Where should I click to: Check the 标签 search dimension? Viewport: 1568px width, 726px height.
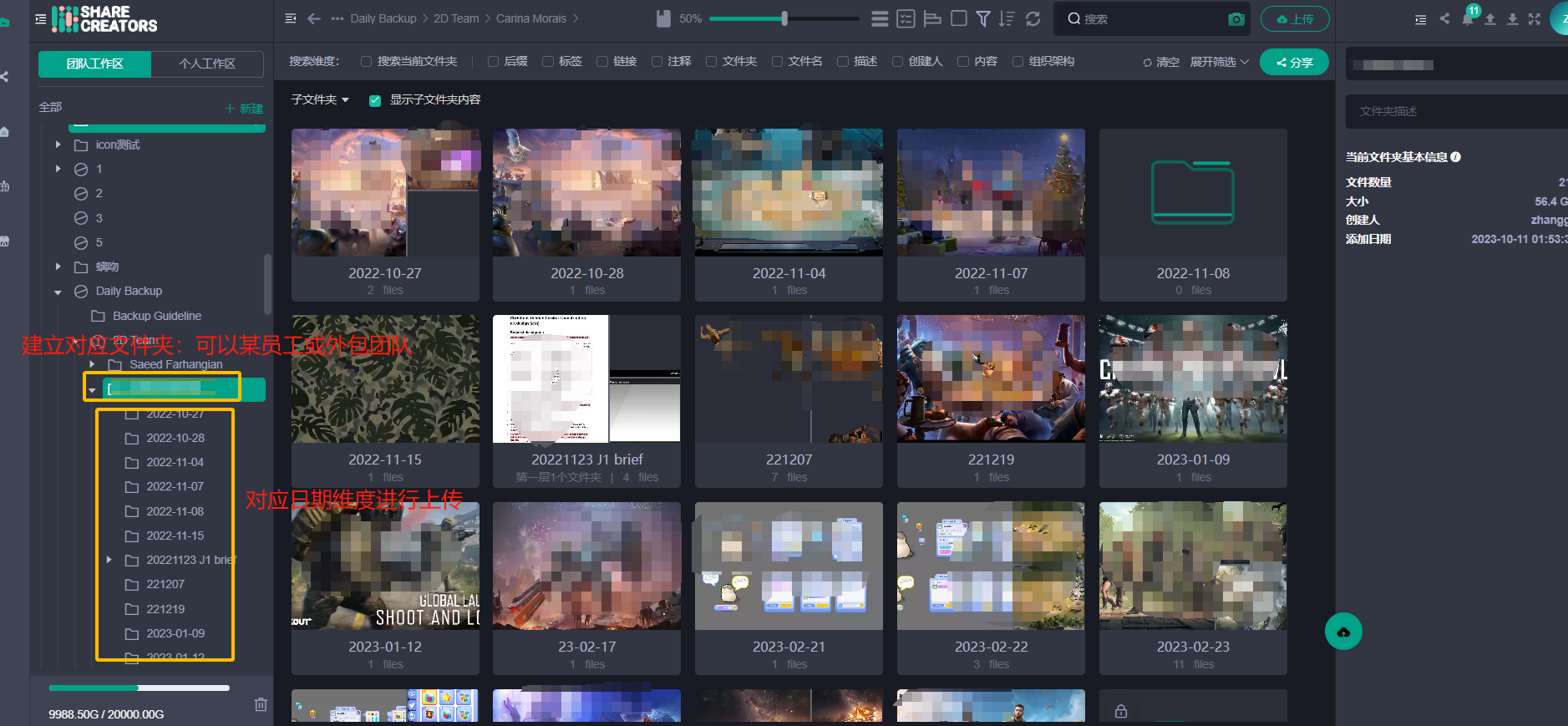point(547,61)
